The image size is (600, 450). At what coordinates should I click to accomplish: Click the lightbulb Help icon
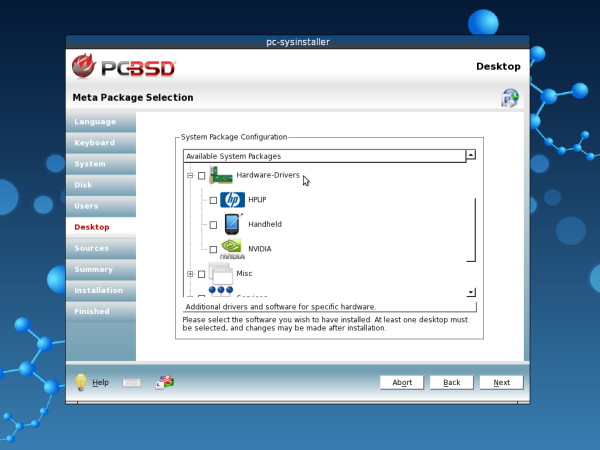(x=82, y=382)
